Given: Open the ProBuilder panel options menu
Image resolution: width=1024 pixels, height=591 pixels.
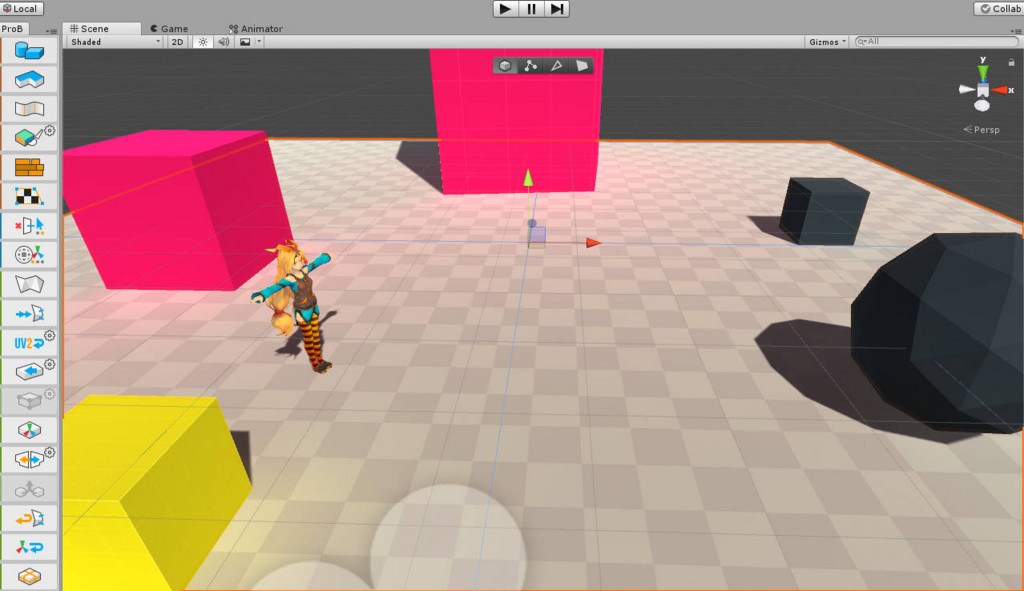Looking at the screenshot, I should [x=51, y=31].
